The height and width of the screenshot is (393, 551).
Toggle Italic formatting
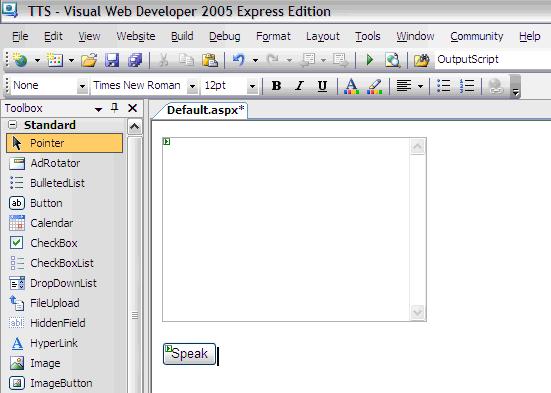299,85
